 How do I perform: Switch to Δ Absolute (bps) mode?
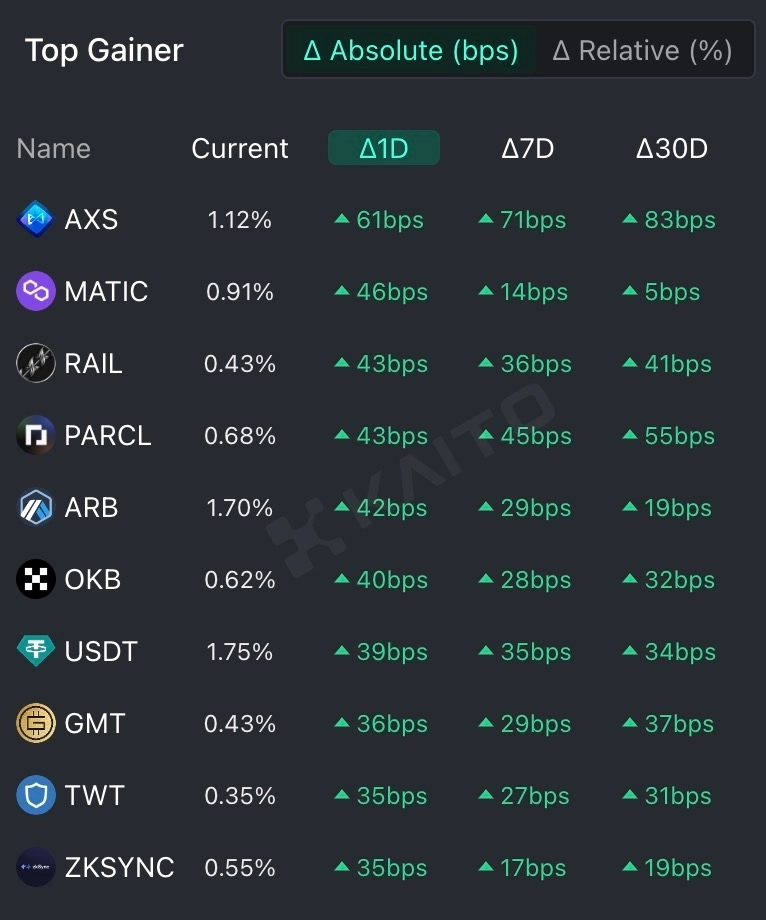[x=411, y=50]
